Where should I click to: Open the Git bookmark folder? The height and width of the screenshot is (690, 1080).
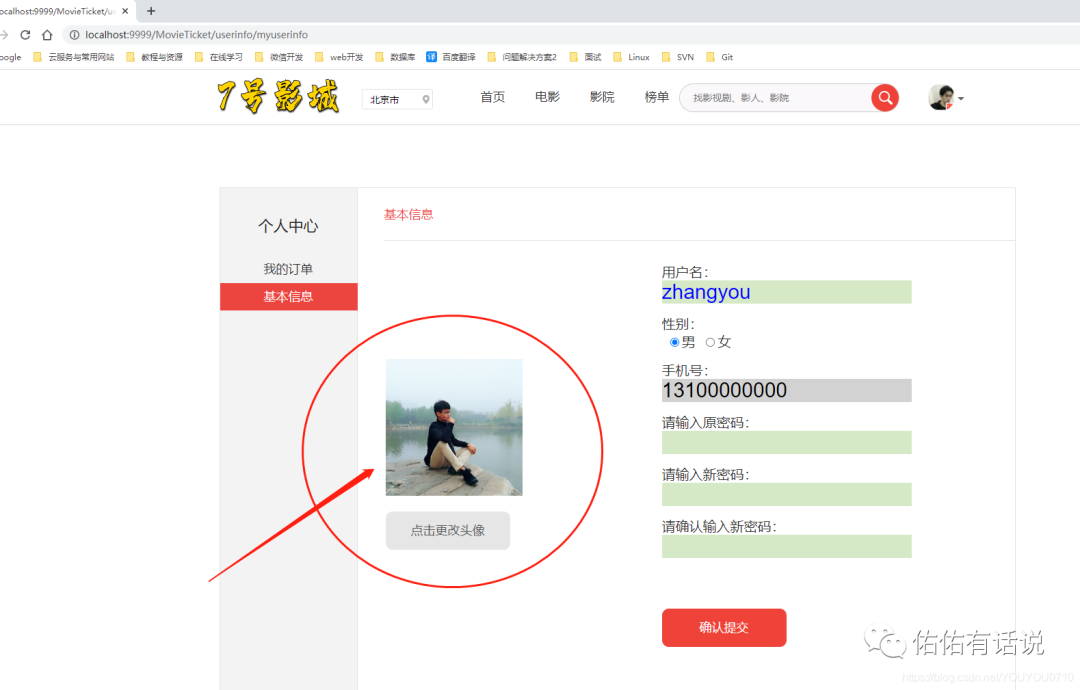tap(720, 57)
